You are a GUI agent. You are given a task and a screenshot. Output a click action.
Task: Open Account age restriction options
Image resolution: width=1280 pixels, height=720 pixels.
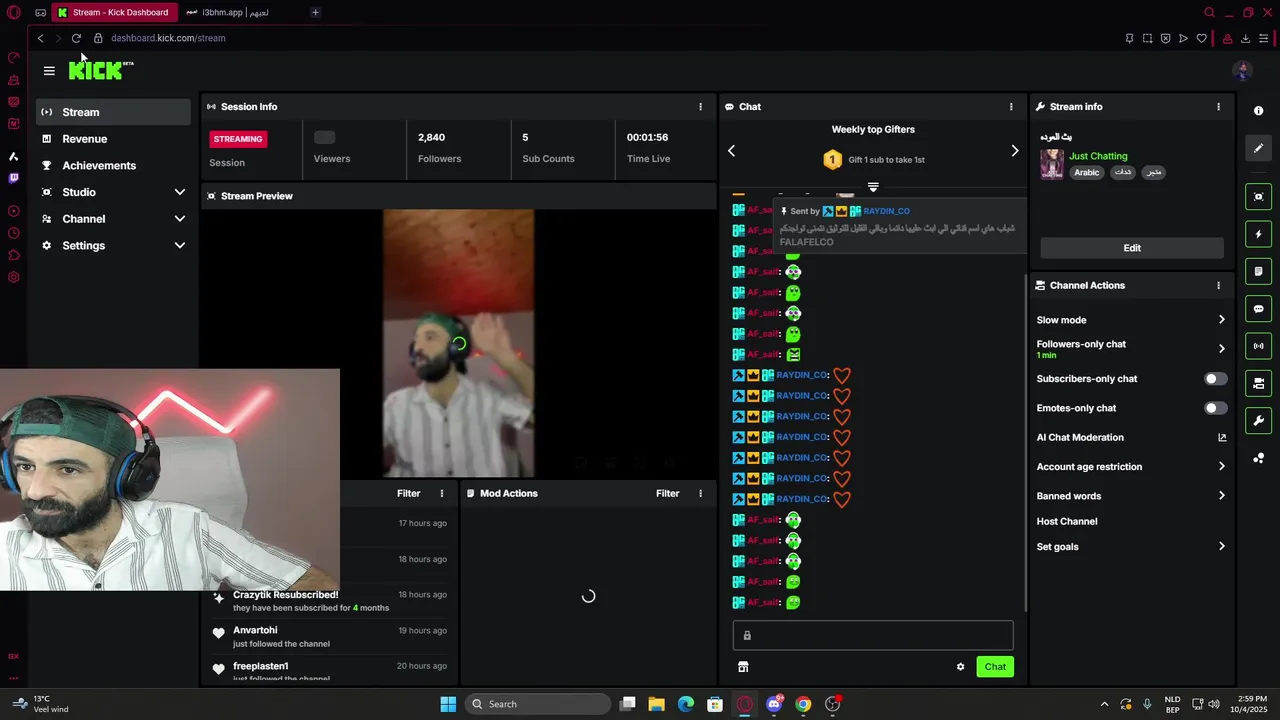(1221, 467)
